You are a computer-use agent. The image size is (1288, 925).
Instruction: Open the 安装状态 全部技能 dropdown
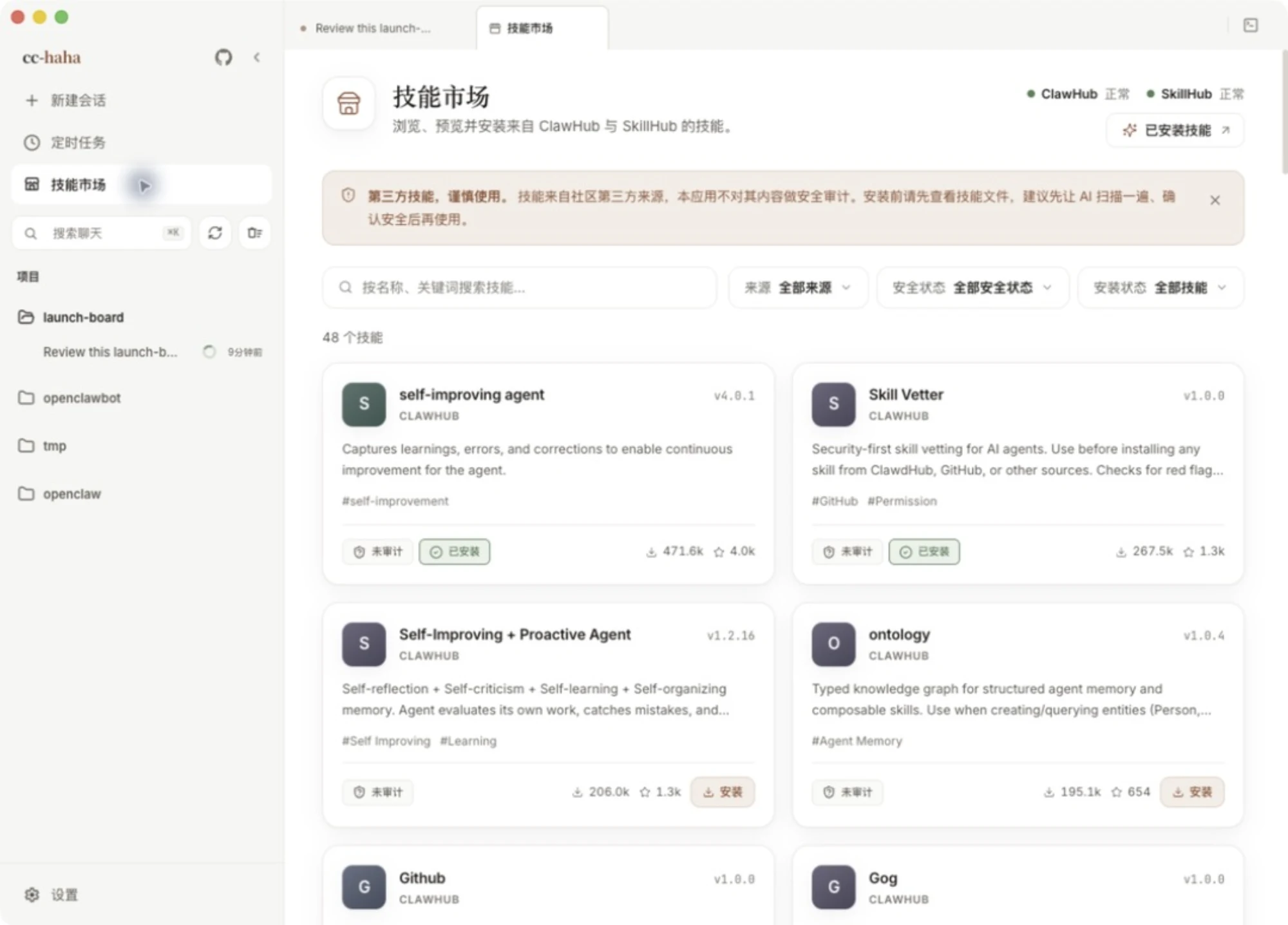click(1160, 287)
